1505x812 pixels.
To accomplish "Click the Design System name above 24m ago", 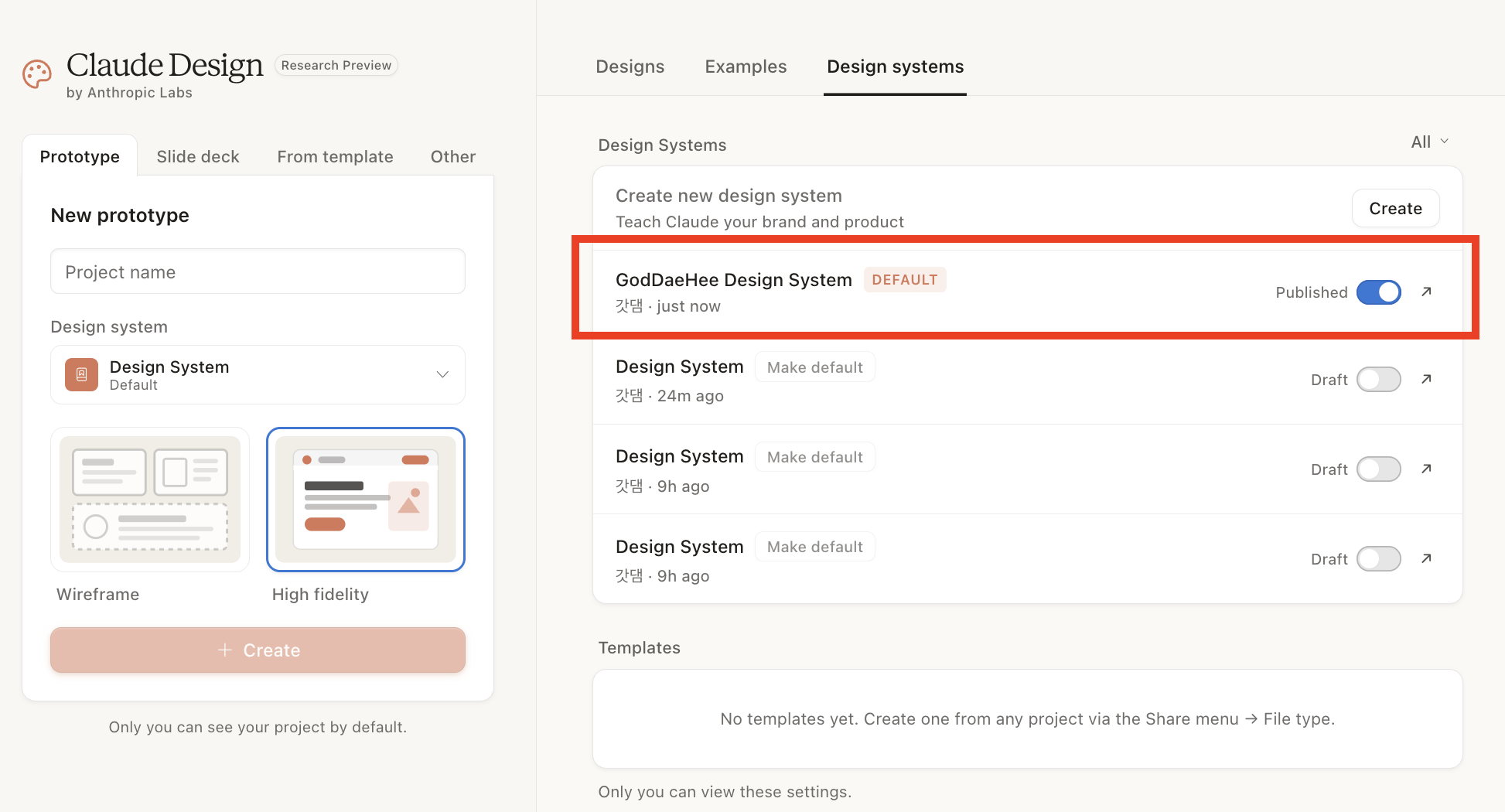I will point(680,367).
